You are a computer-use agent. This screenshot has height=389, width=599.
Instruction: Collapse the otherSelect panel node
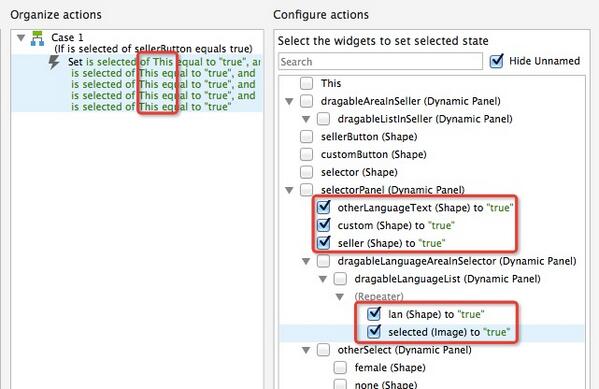(306, 350)
